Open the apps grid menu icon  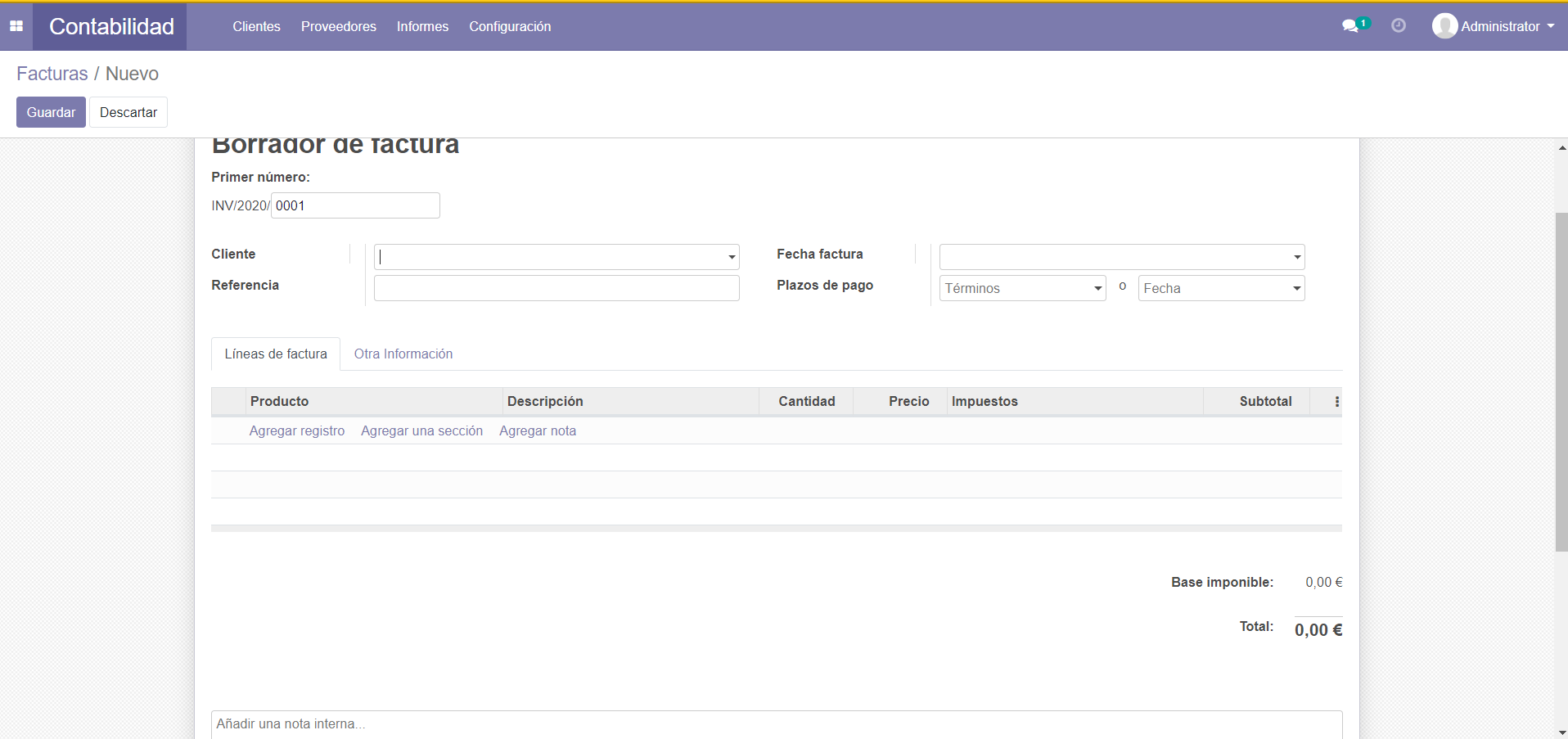pyautogui.click(x=16, y=26)
